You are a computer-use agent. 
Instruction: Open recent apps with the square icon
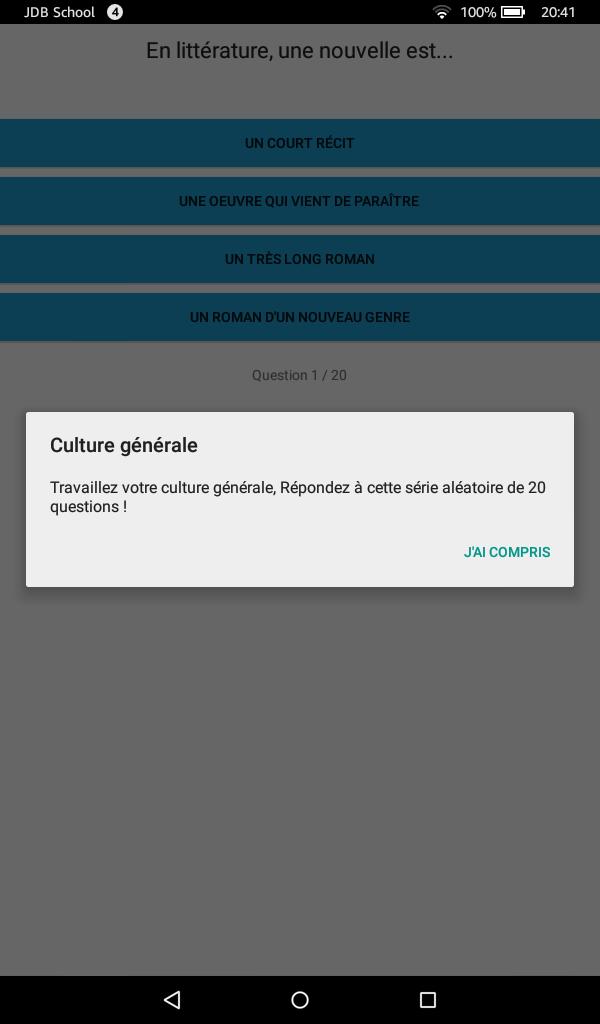[428, 1000]
